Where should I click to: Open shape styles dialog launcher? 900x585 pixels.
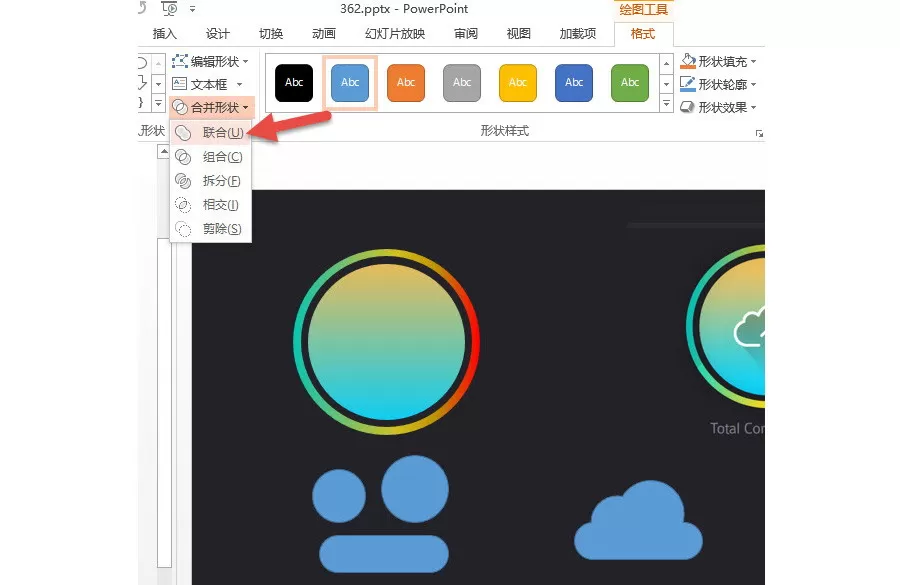(759, 134)
